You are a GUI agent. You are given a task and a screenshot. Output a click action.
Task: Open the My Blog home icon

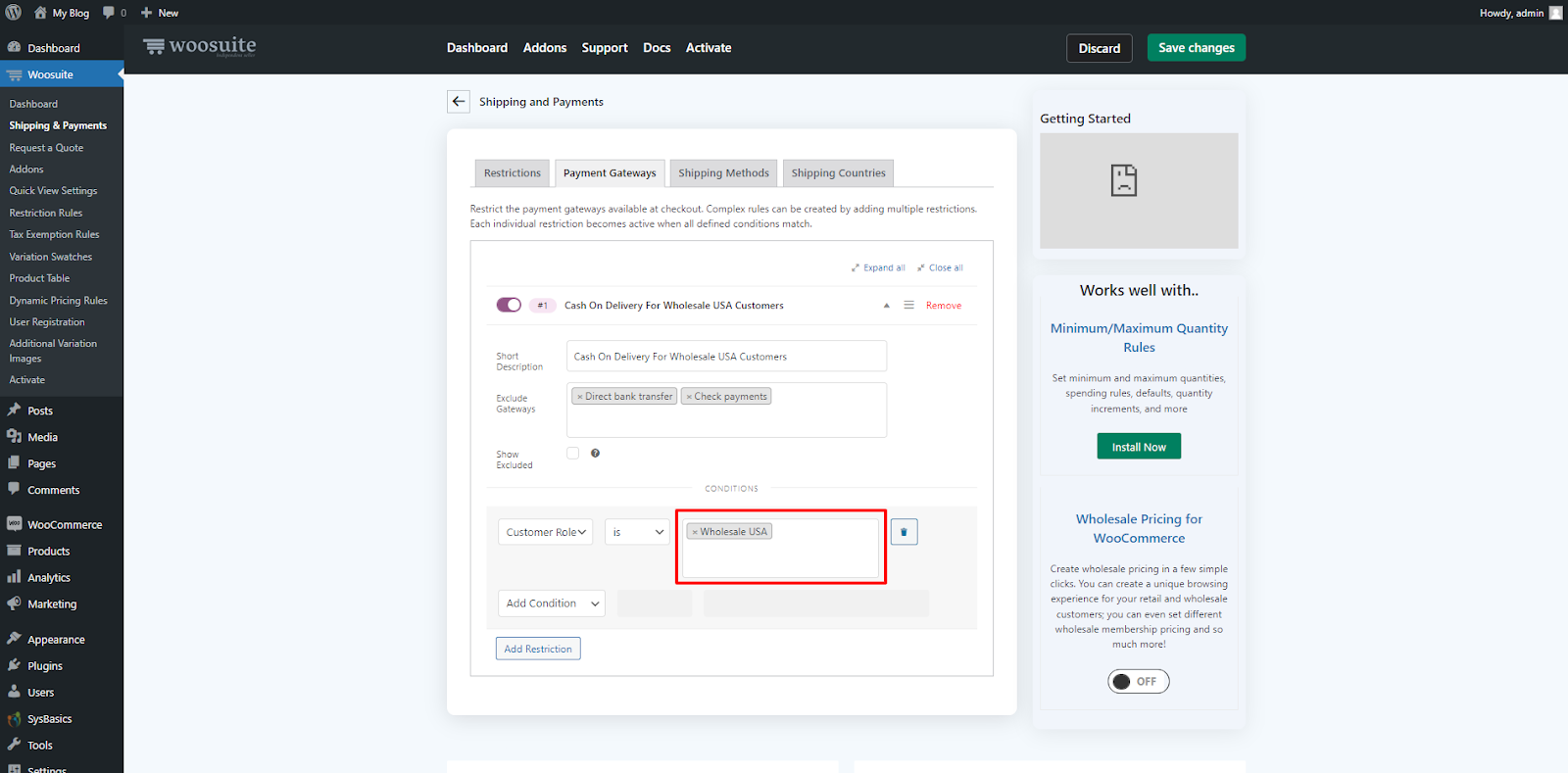click(40, 13)
